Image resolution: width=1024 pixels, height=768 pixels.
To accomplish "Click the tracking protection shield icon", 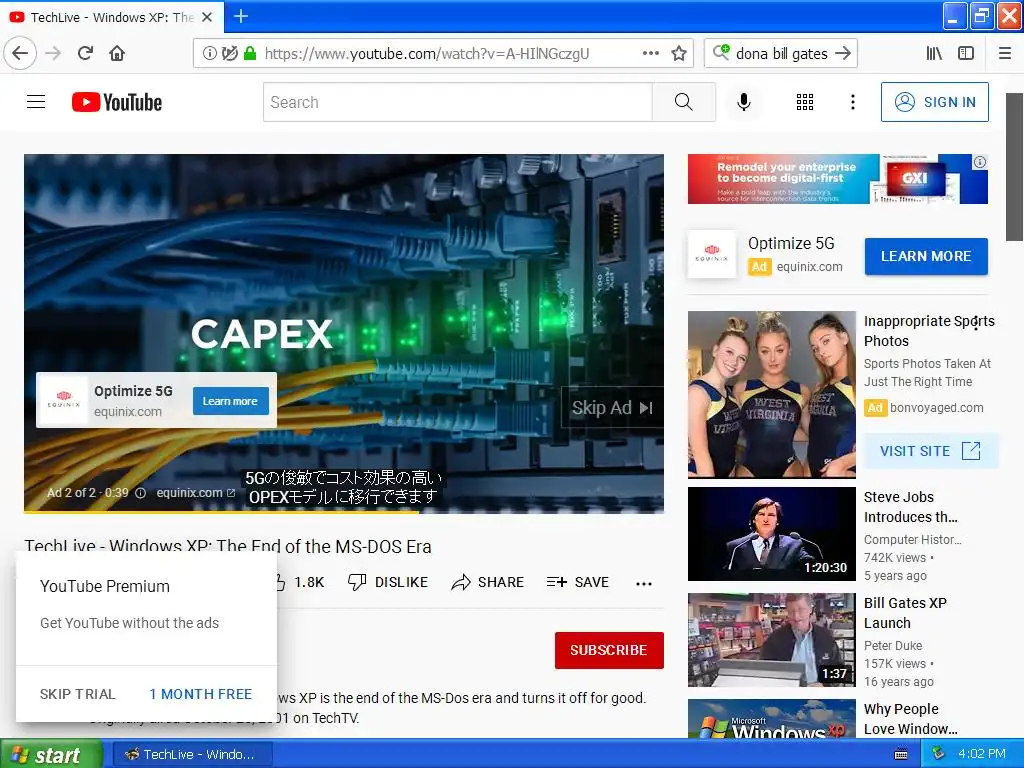I will click(x=229, y=54).
